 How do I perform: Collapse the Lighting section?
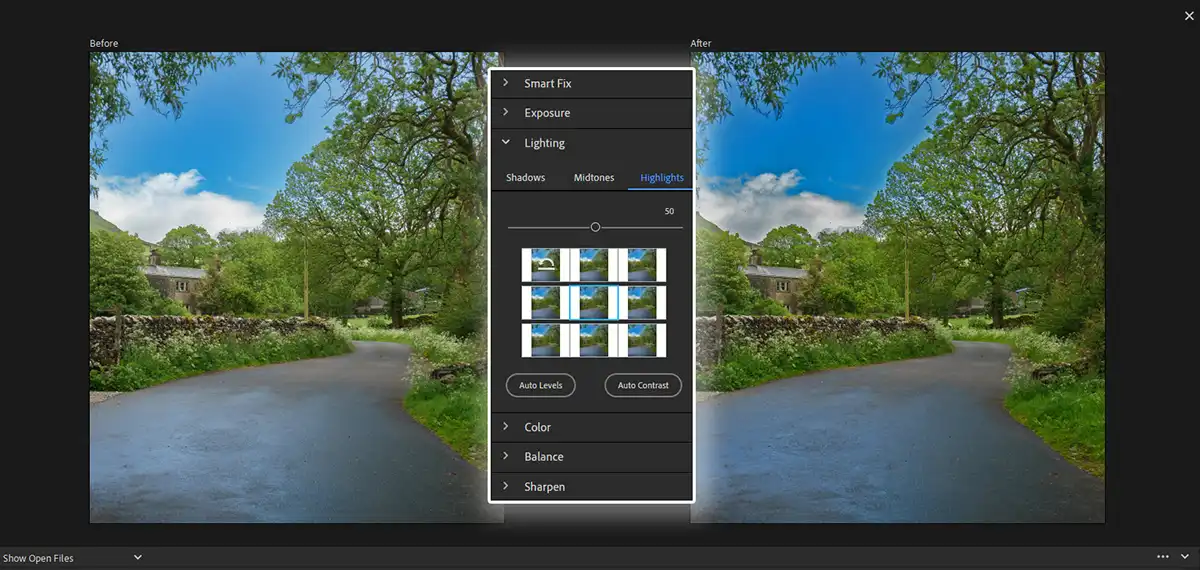(x=592, y=143)
